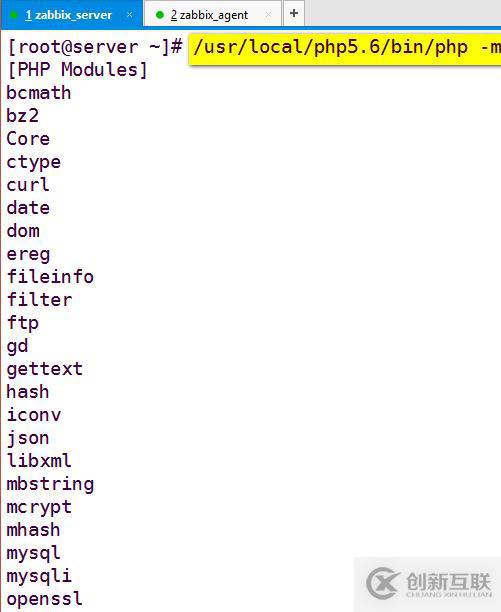Click the libxml module text
This screenshot has height=612, width=501.
coord(39,461)
